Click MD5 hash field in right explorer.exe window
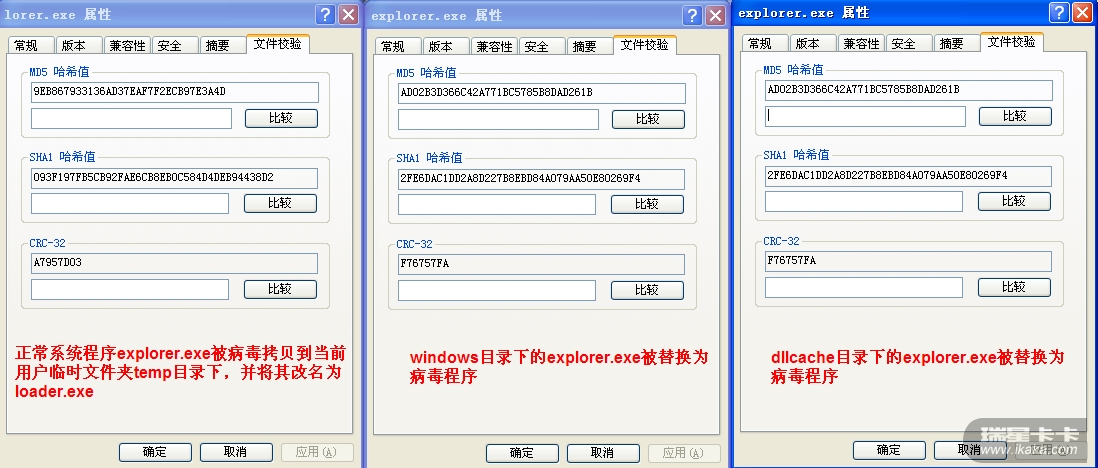 (909, 90)
